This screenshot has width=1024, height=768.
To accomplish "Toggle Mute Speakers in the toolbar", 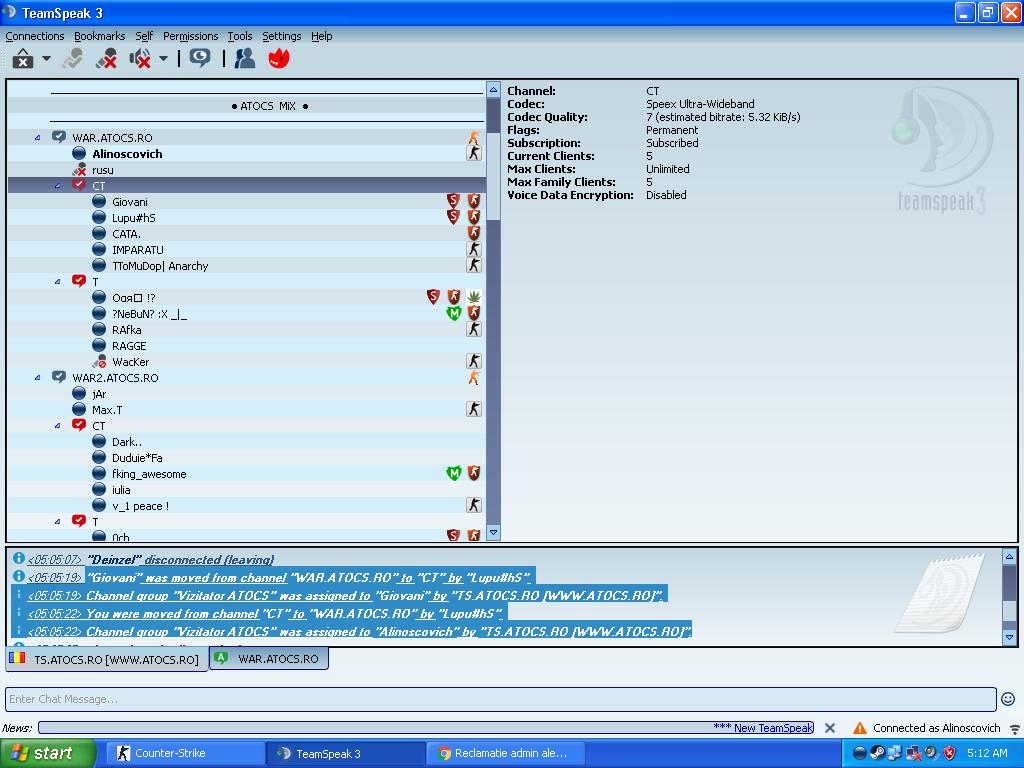I will tap(140, 59).
